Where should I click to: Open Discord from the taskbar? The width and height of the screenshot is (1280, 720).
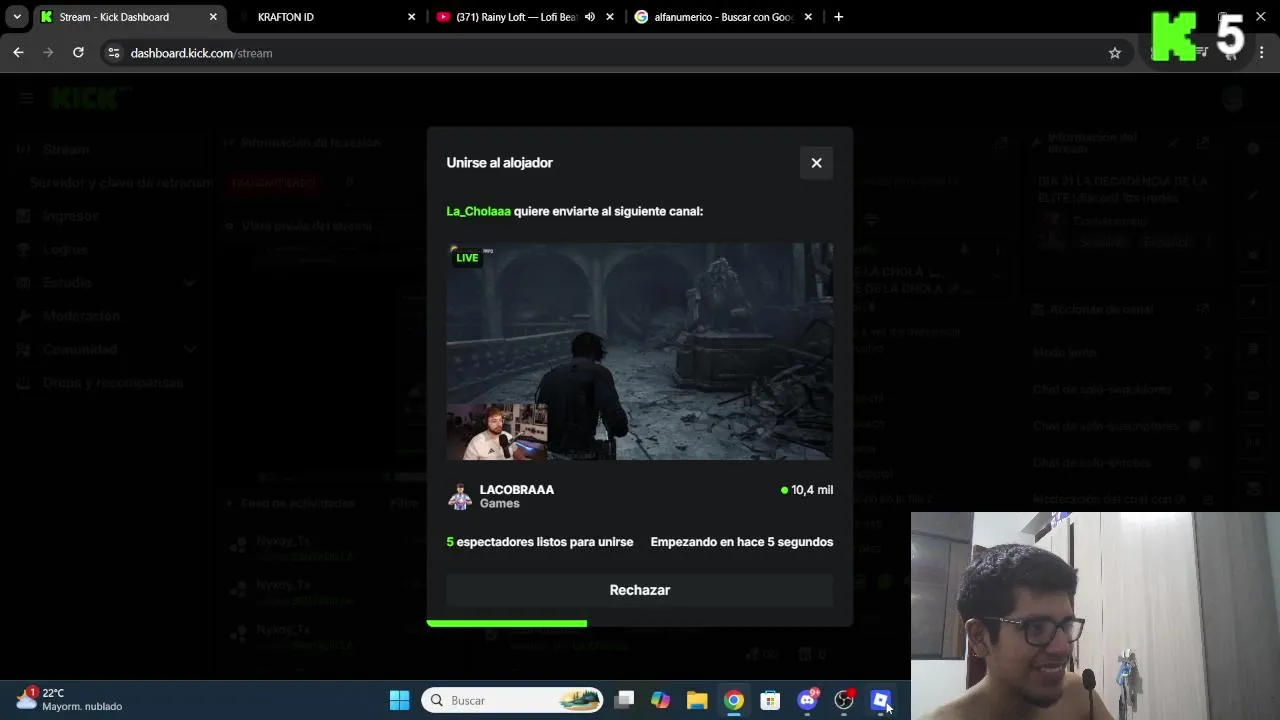click(807, 700)
